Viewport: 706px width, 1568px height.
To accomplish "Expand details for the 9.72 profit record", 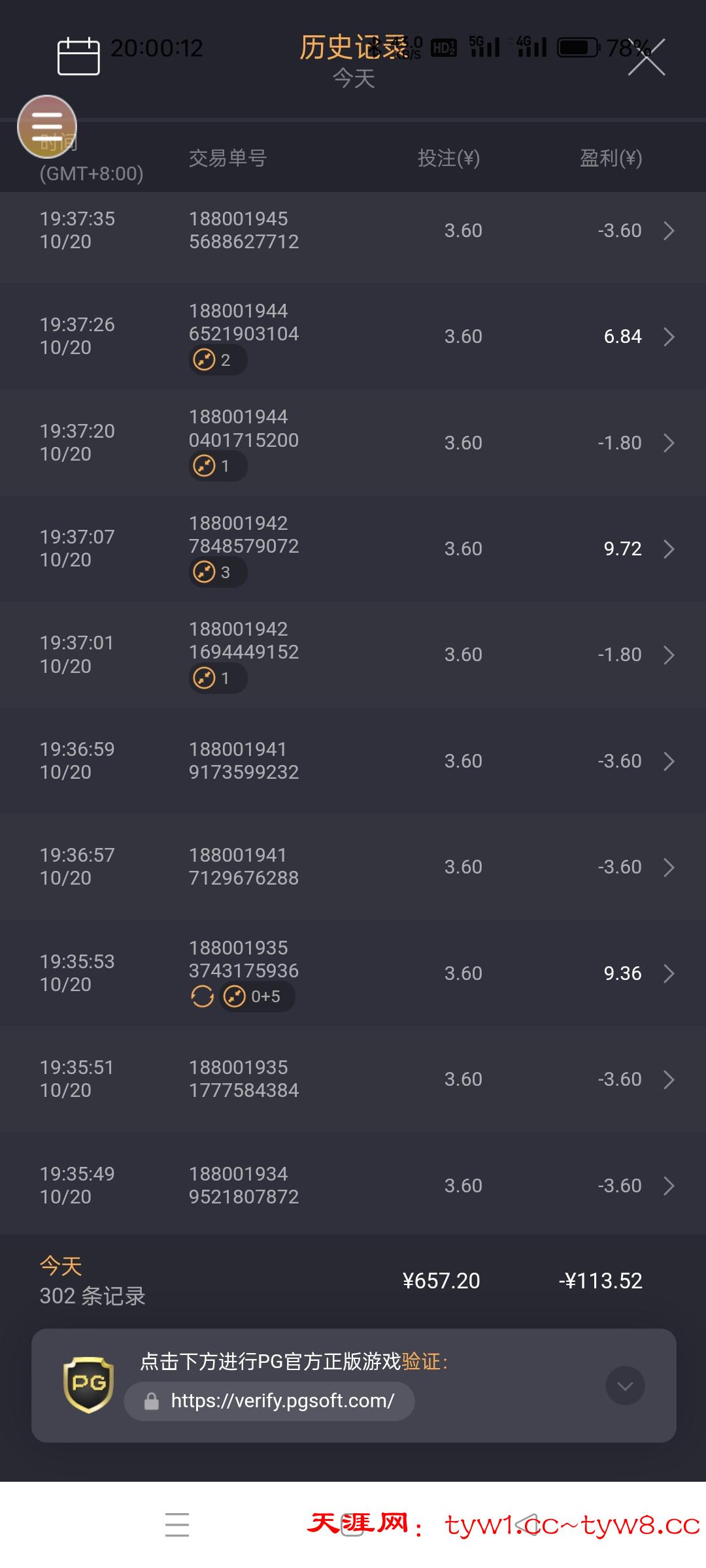I will [x=669, y=549].
